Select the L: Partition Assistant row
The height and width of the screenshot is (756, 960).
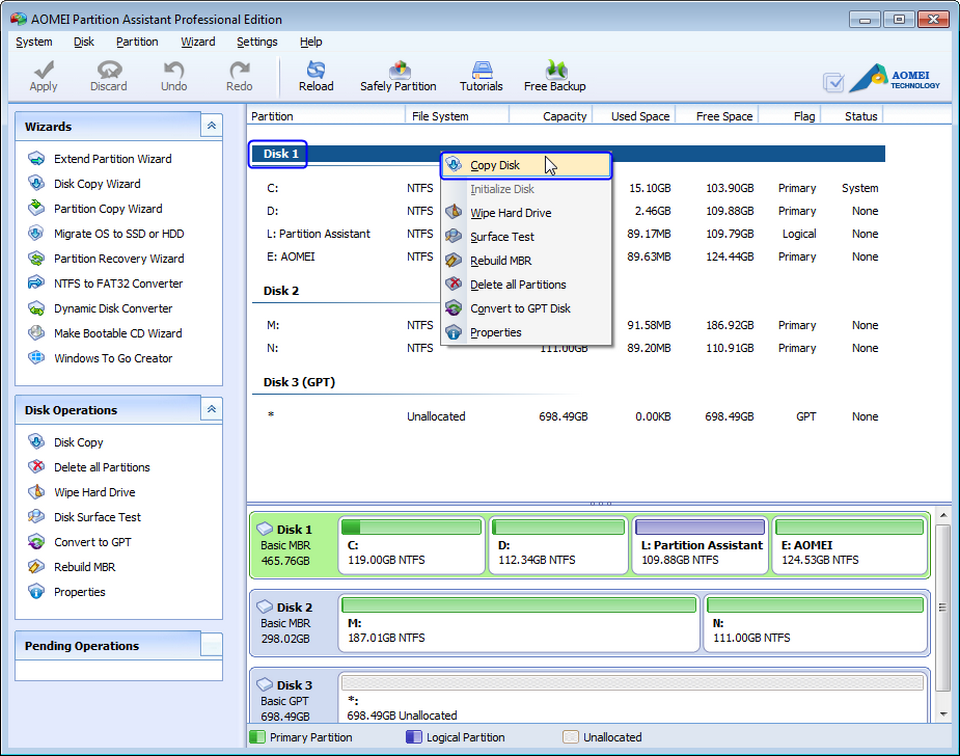(567, 234)
